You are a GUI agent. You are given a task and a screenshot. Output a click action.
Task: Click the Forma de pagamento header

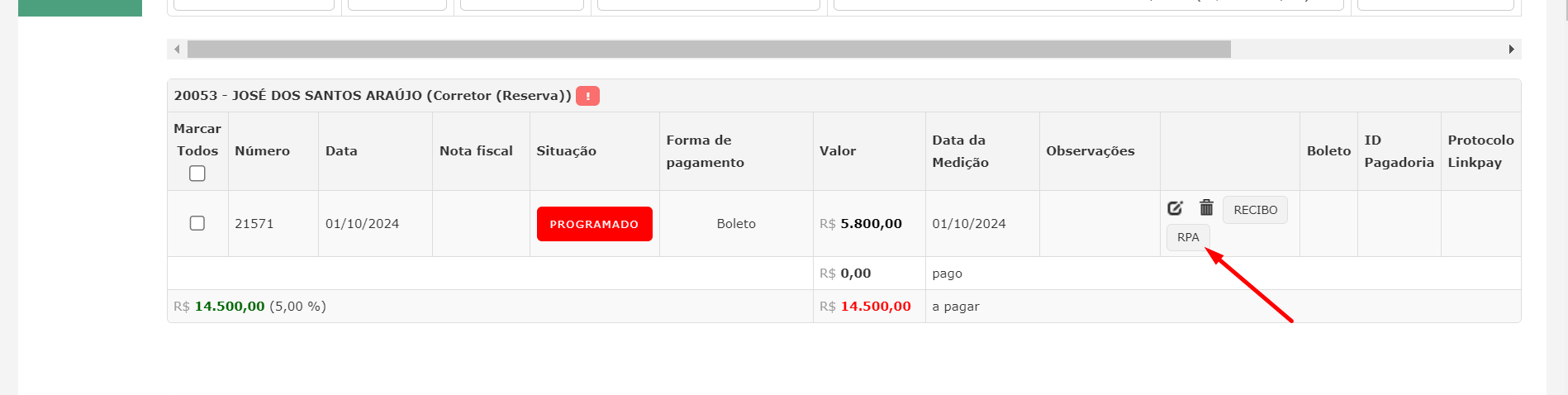(x=705, y=151)
